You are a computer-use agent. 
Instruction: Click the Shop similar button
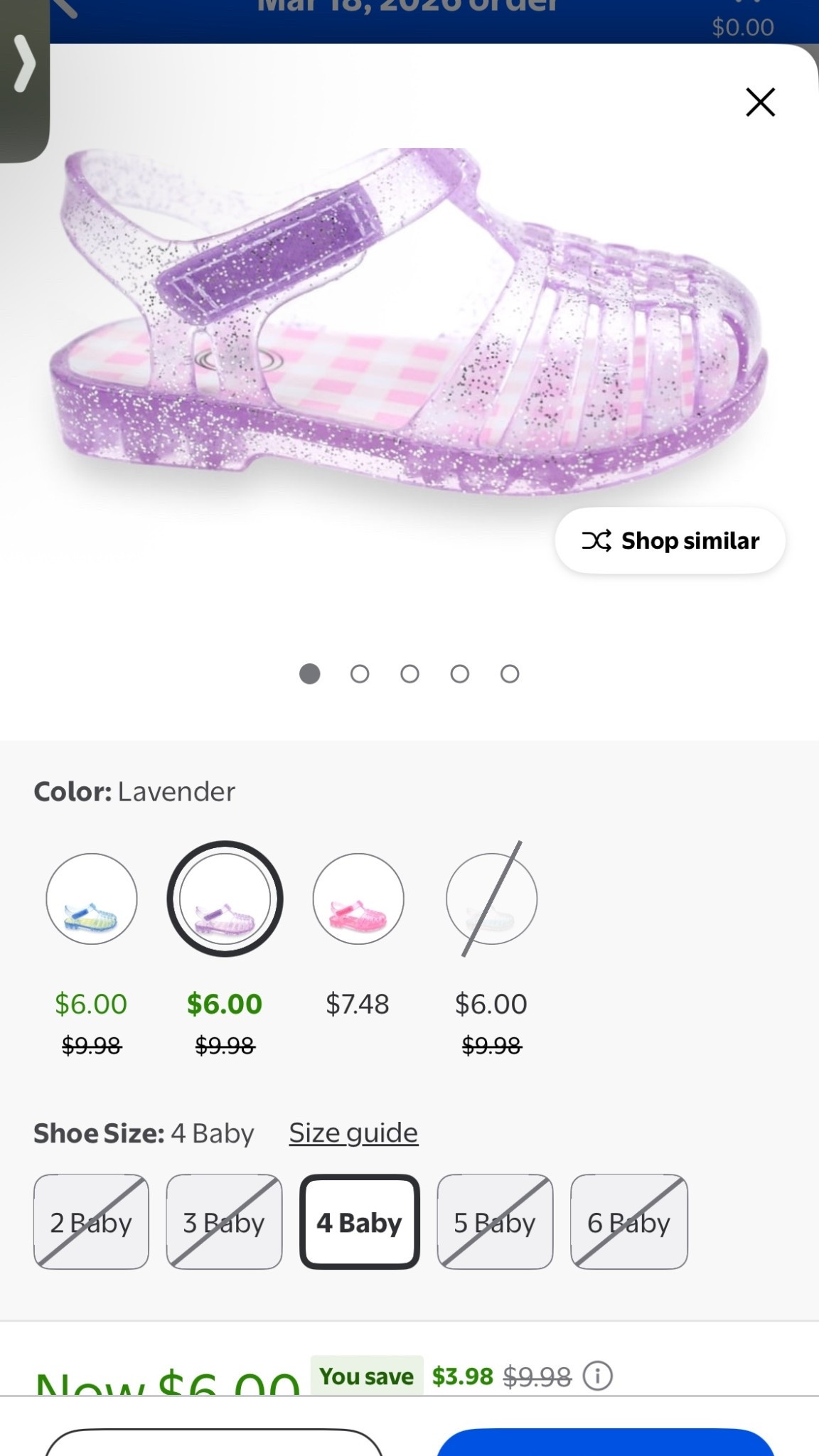coord(669,541)
